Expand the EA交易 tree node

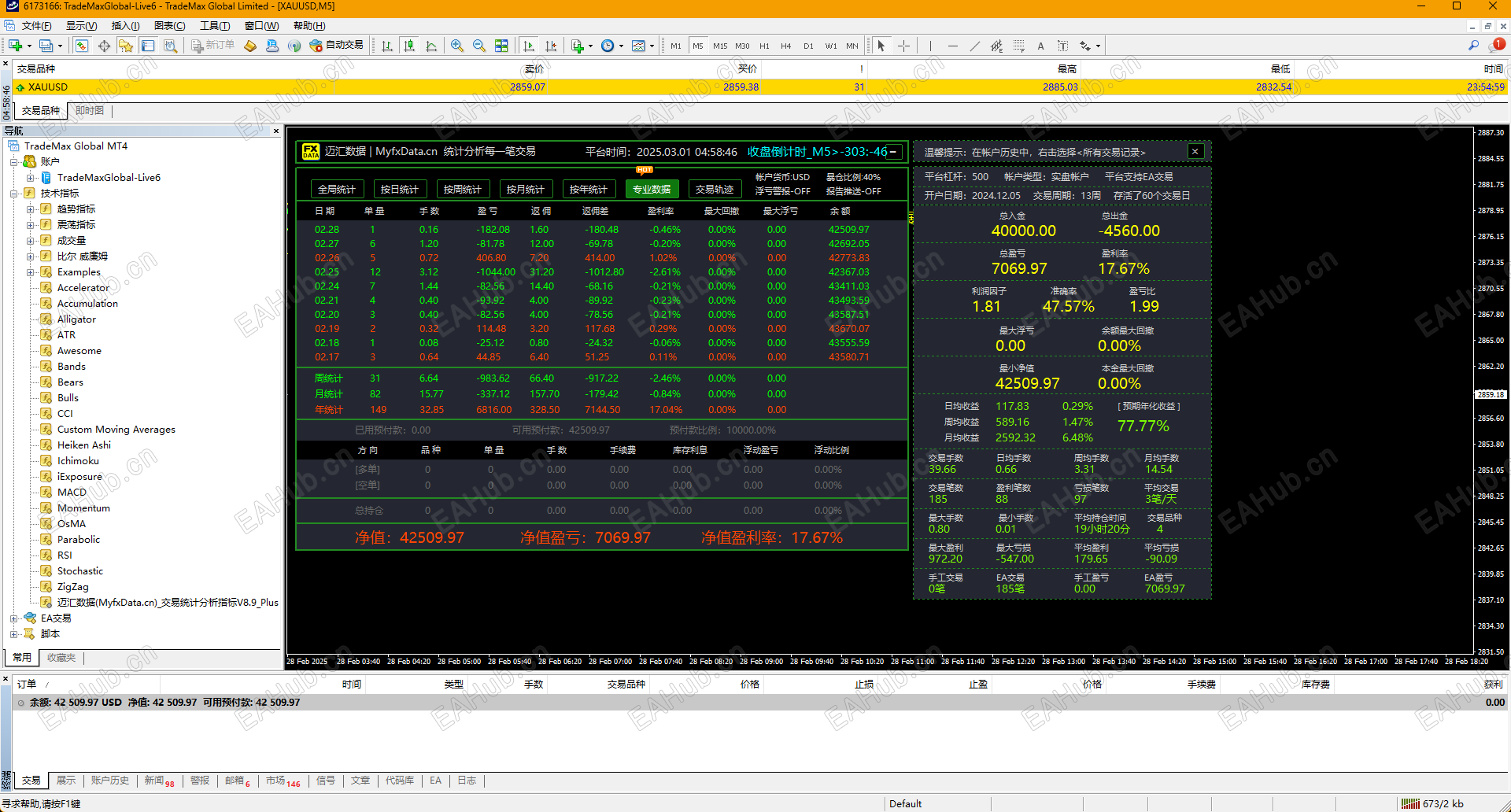pyautogui.click(x=13, y=618)
